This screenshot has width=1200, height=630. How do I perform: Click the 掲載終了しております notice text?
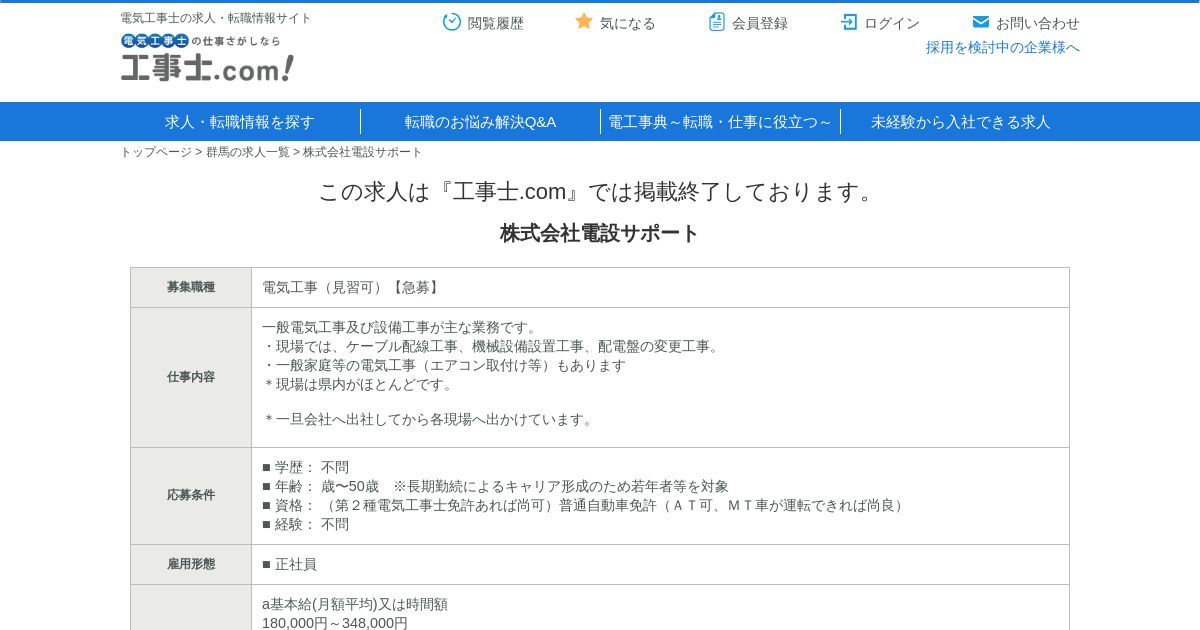600,191
